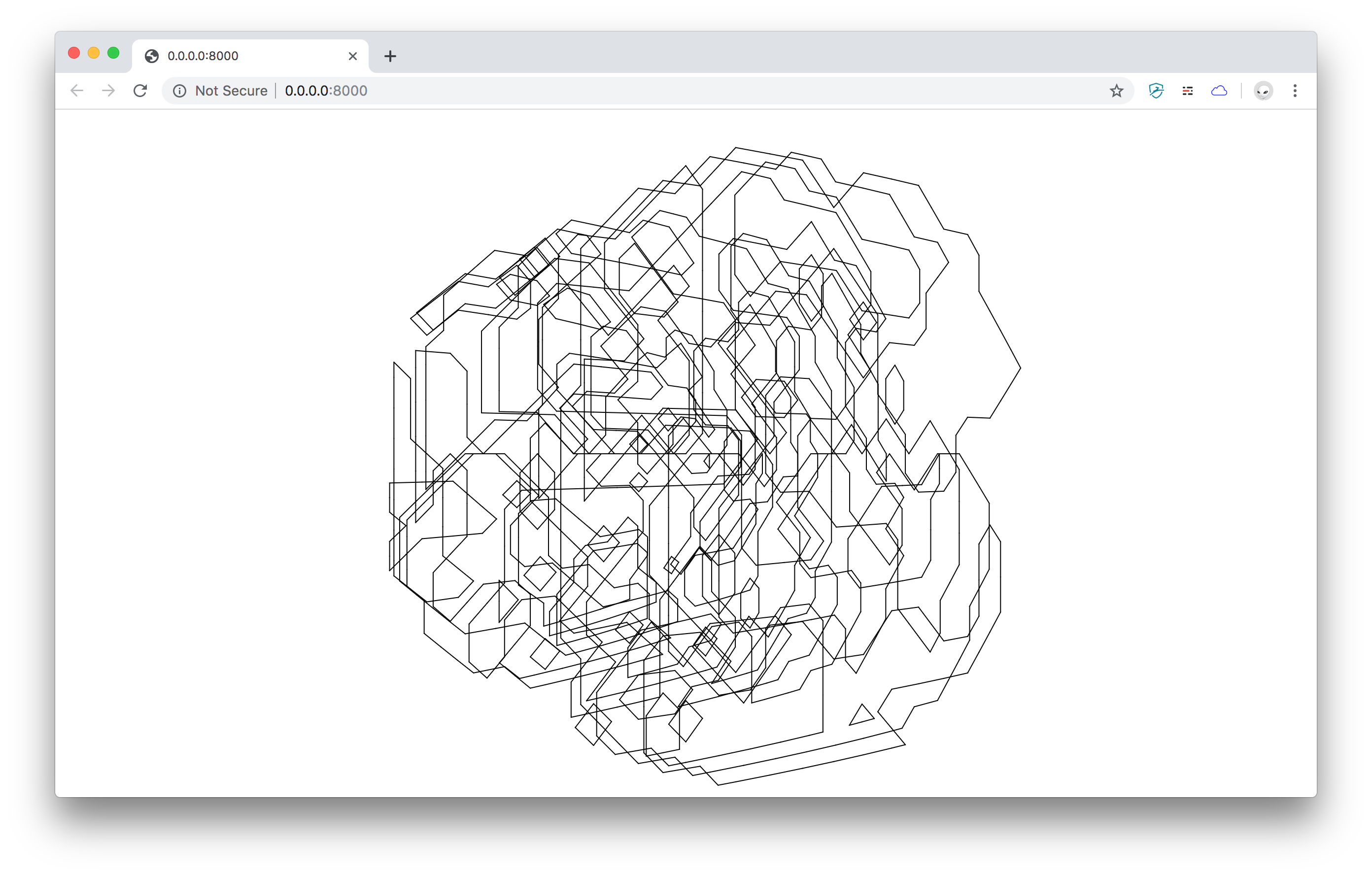Open the Chrome three-dot menu
This screenshot has height=876, width=1372.
pyautogui.click(x=1295, y=91)
